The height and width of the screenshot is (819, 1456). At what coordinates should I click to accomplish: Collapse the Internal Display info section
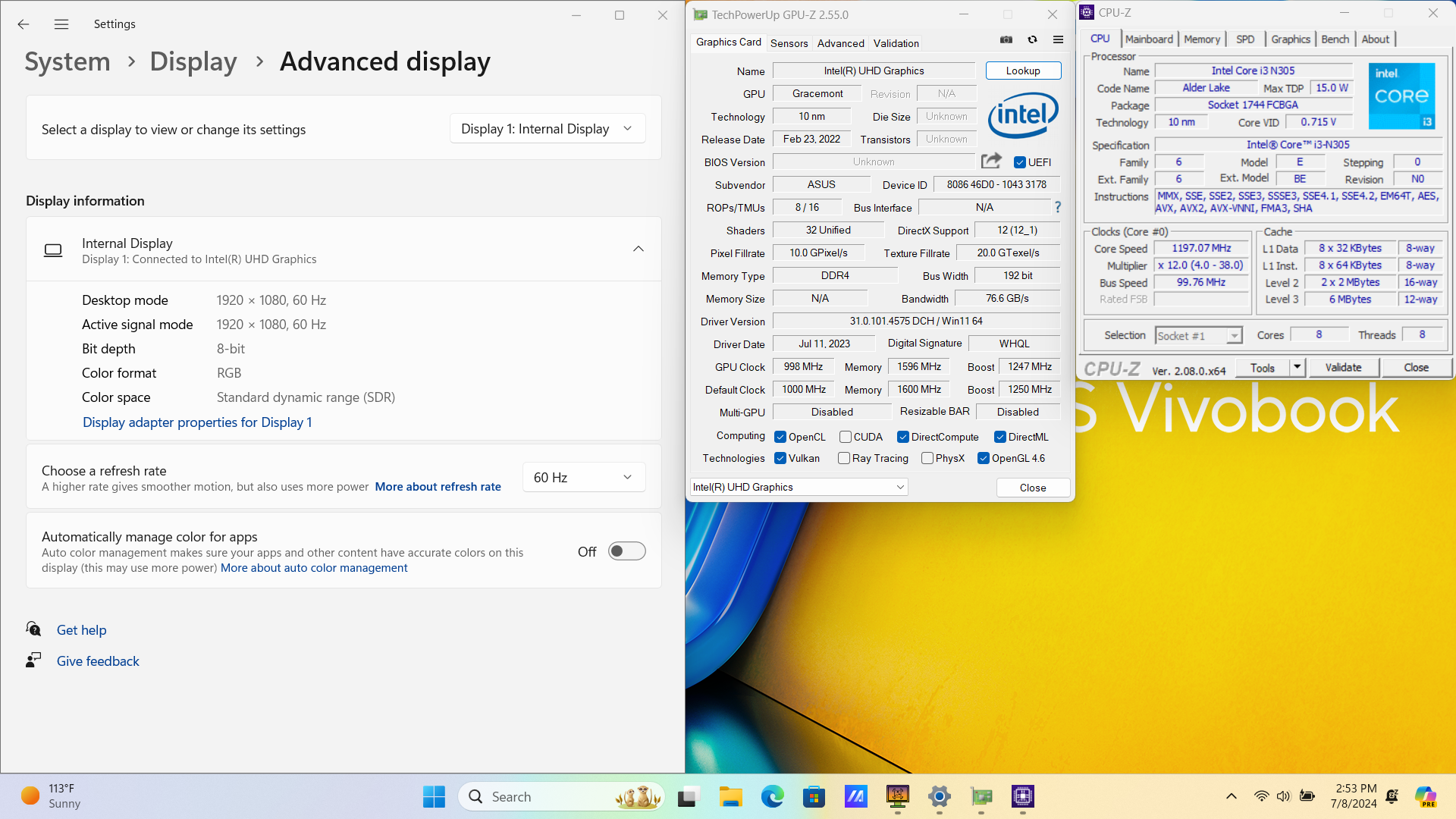[639, 249]
